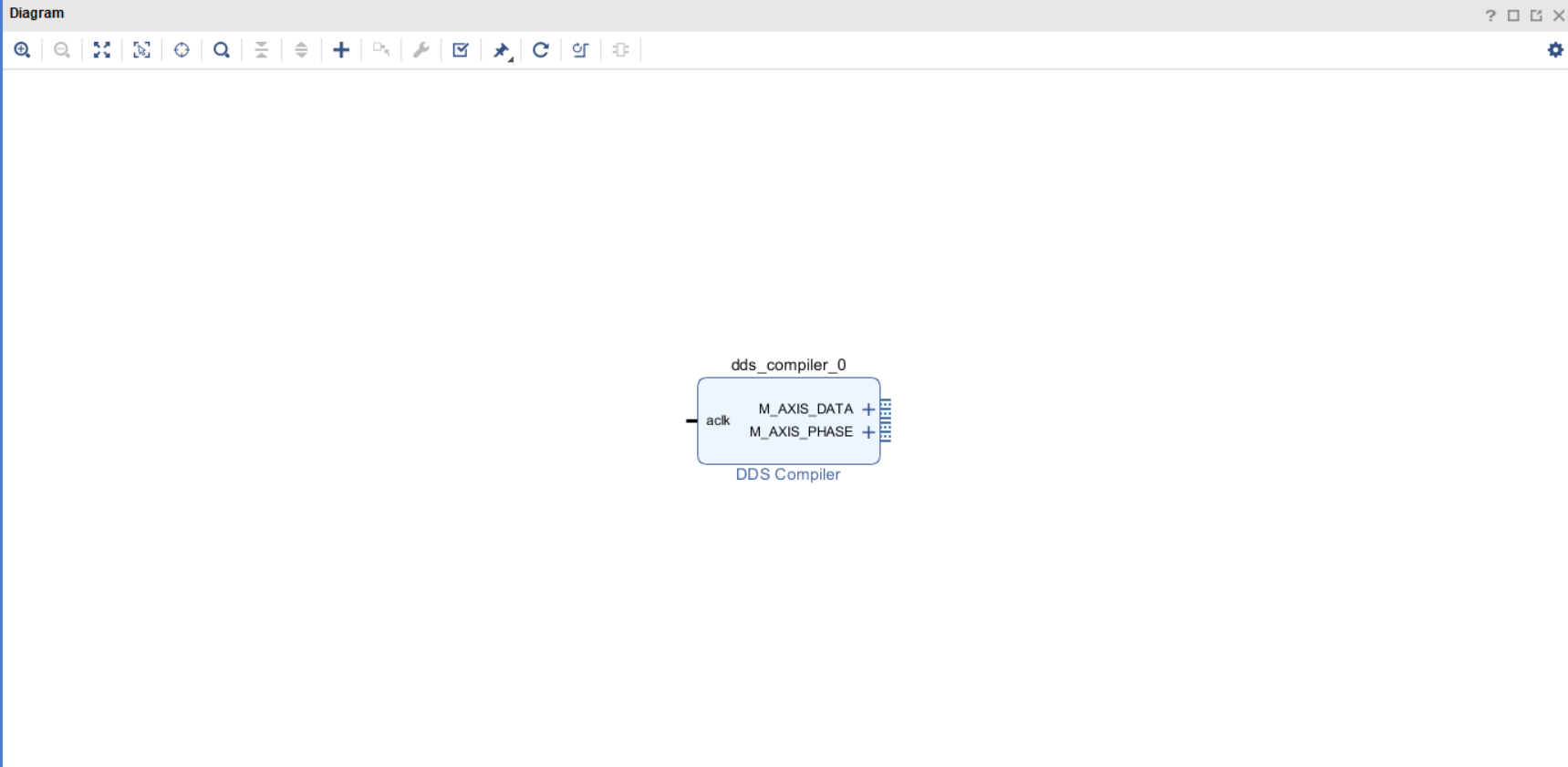Expand the M_AXIS_PHASE interface plus
1568x767 pixels.
[868, 432]
